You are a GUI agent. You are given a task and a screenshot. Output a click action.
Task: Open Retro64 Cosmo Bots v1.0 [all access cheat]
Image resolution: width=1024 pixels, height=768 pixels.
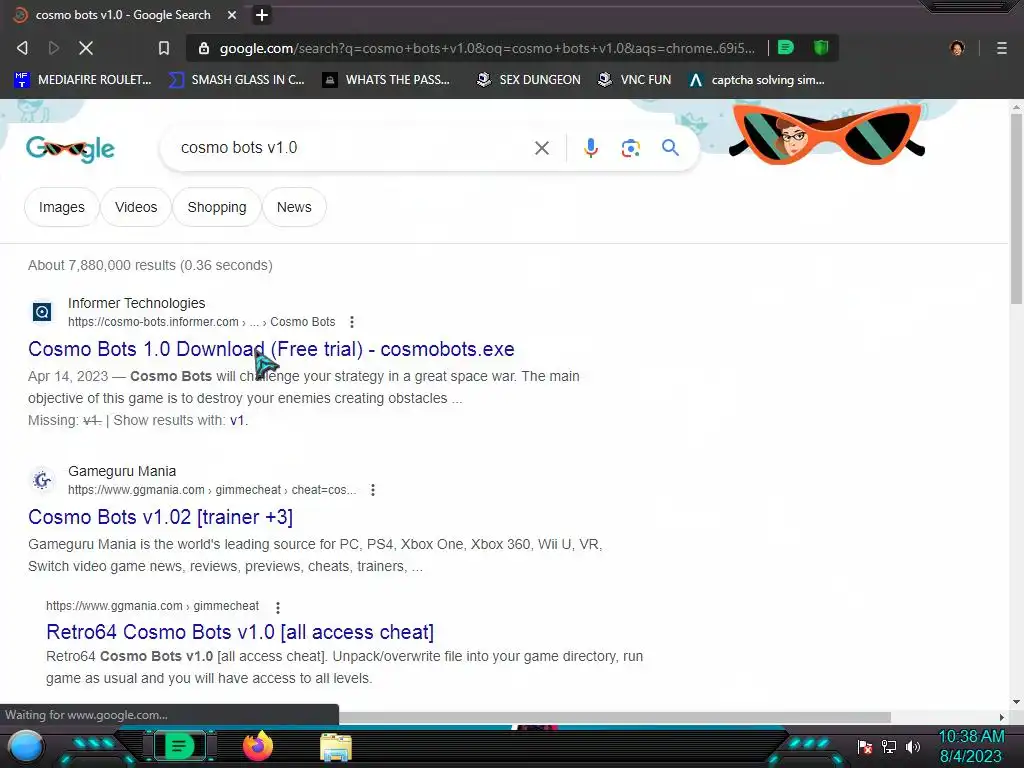240,632
